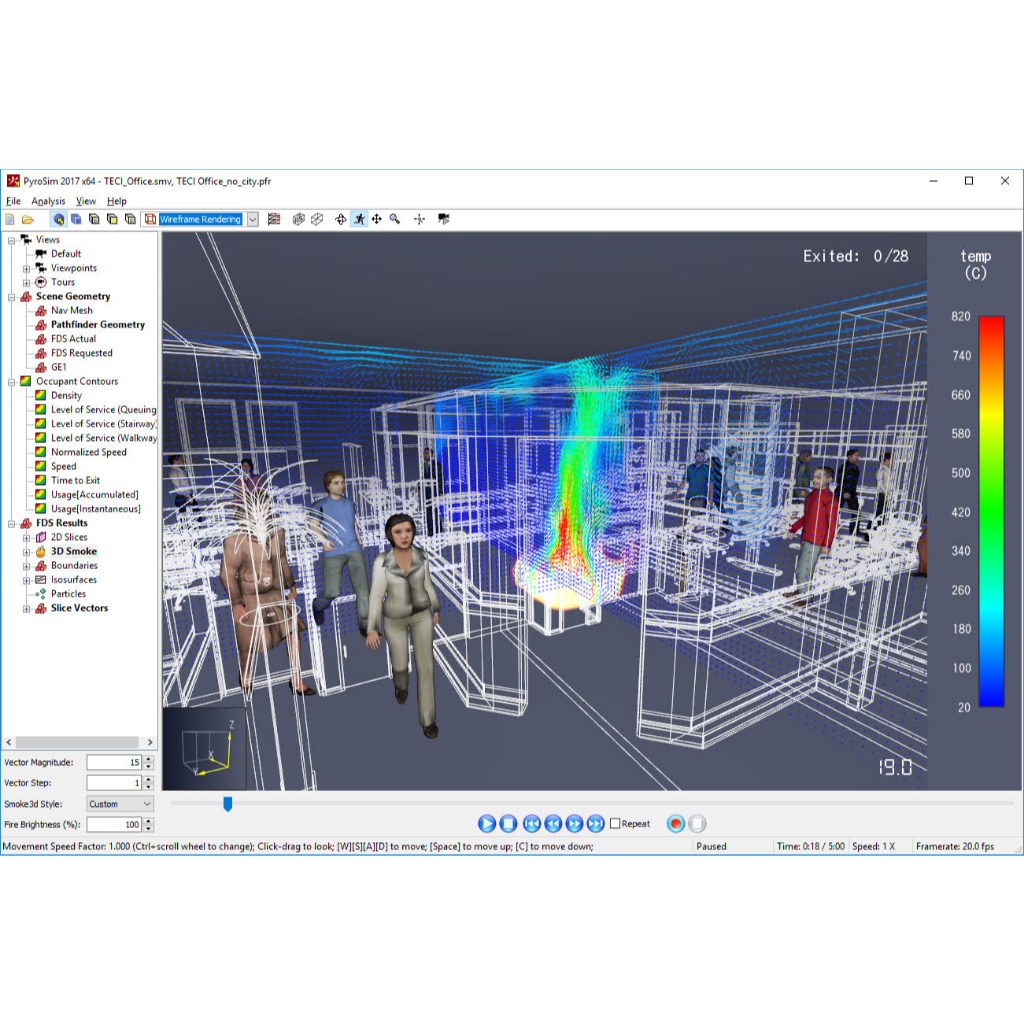This screenshot has height=1024, width=1024.
Task: Open the rendering mode dropdown arrow
Action: pos(253,219)
